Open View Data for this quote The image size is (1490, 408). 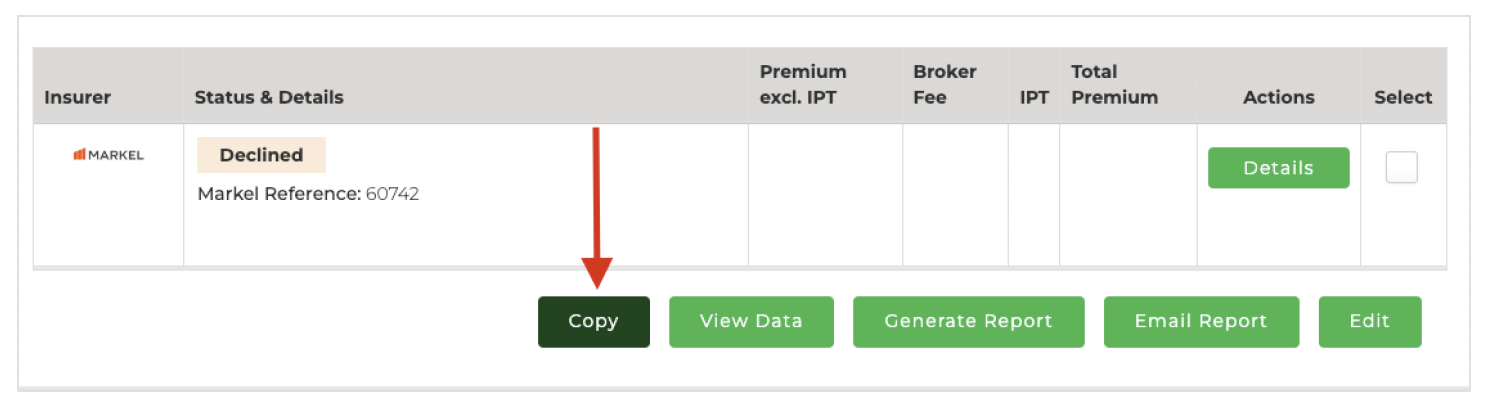click(751, 321)
